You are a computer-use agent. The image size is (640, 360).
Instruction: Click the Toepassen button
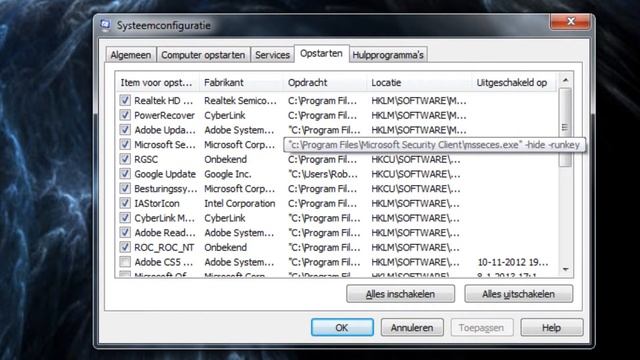[482, 327]
